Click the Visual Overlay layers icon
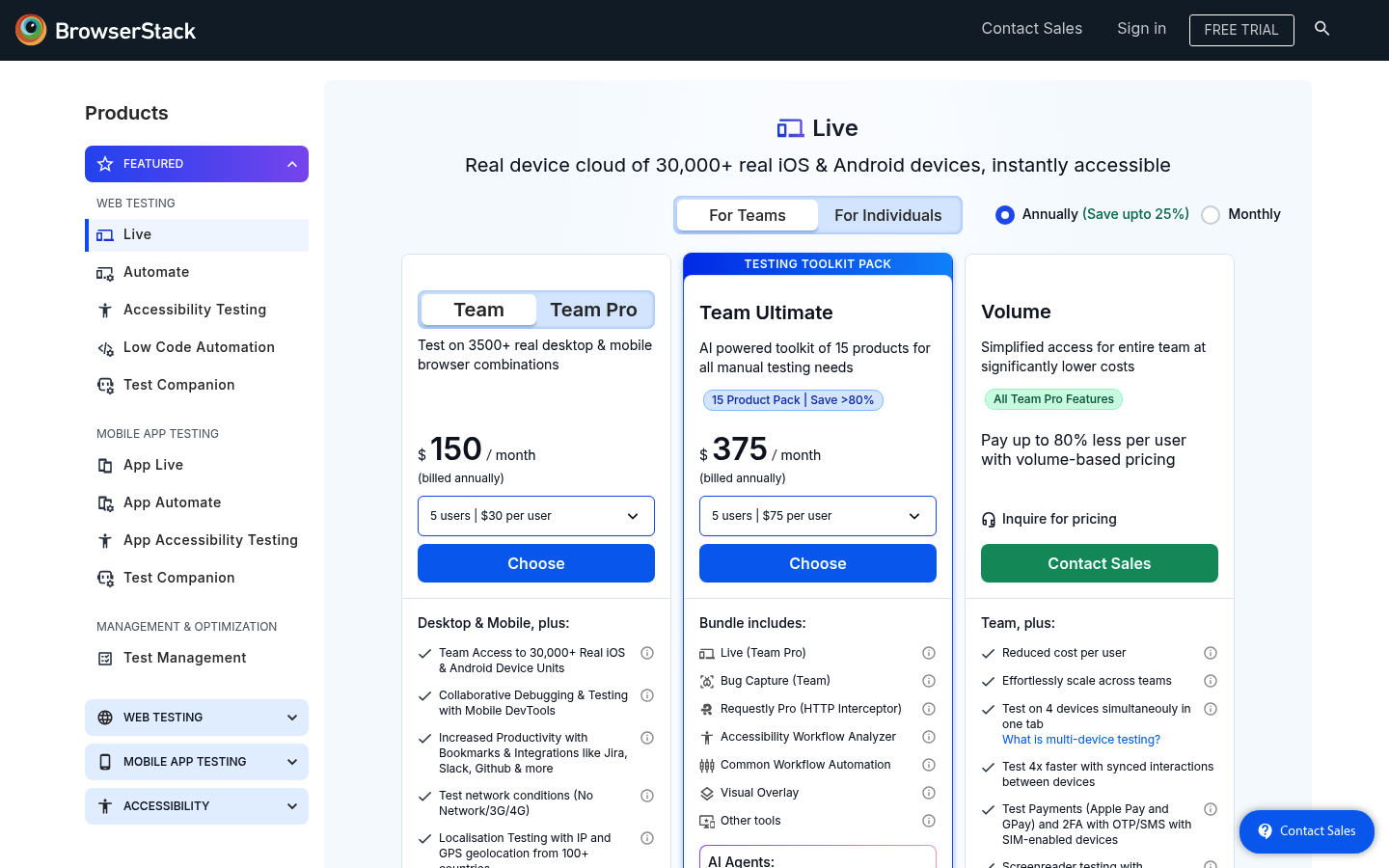 coord(707,794)
